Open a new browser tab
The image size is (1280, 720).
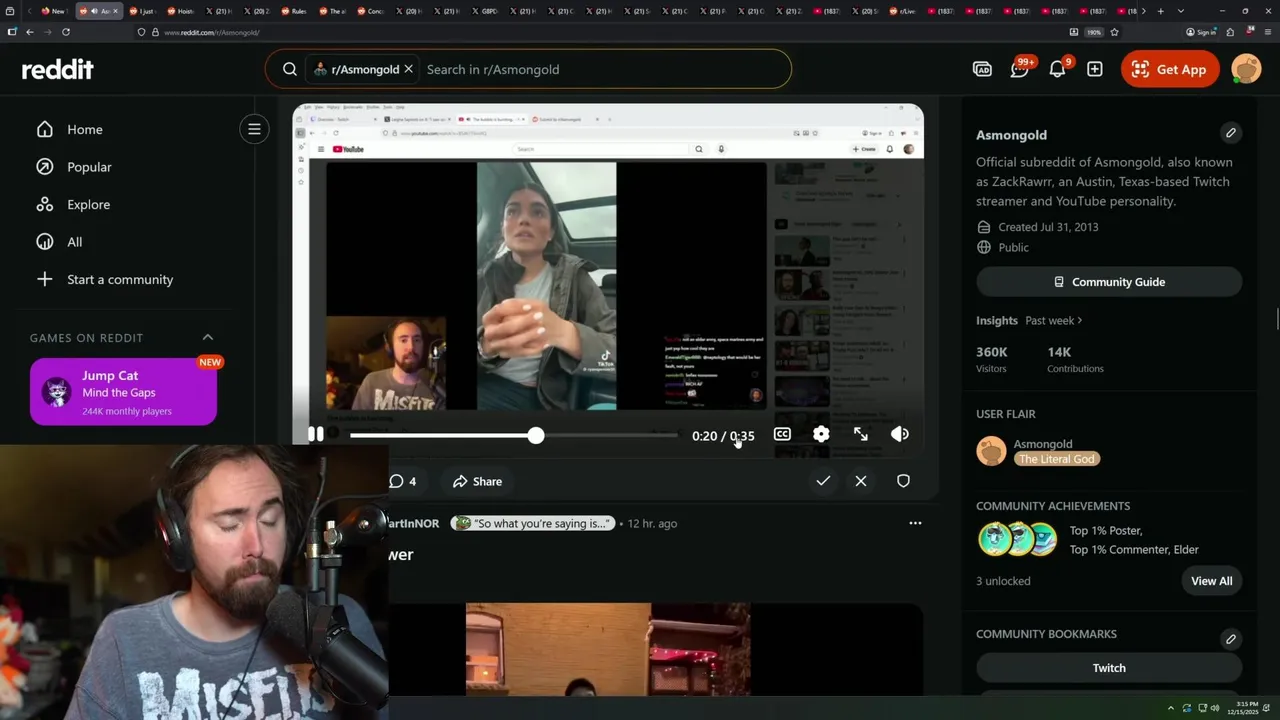click(1160, 11)
